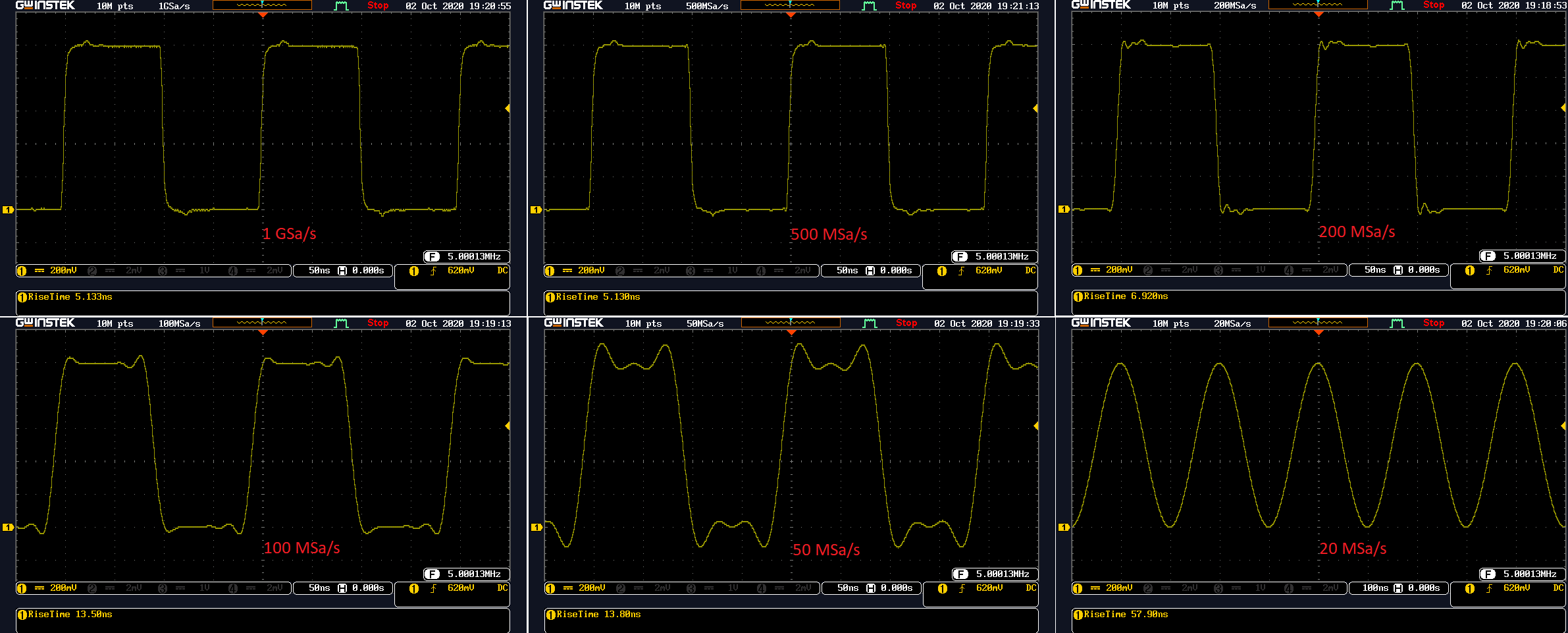The width and height of the screenshot is (1568, 633).
Task: Click the channel 1 ground marker in the 100MSa/s panel
Action: [x=8, y=527]
